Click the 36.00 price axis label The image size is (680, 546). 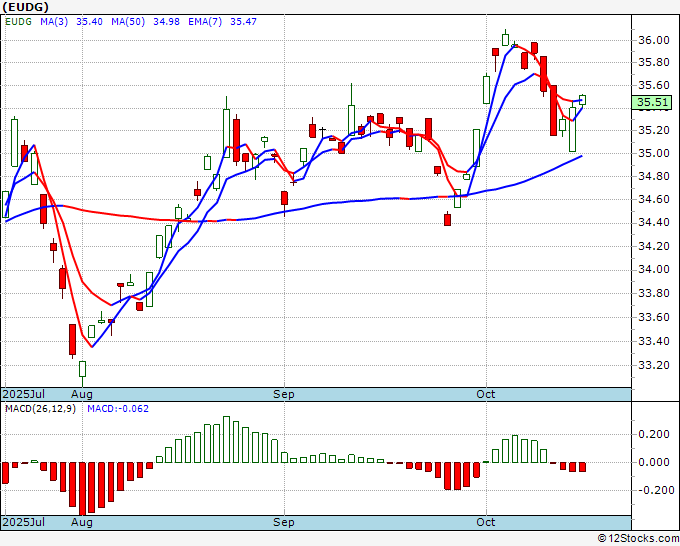click(x=654, y=40)
